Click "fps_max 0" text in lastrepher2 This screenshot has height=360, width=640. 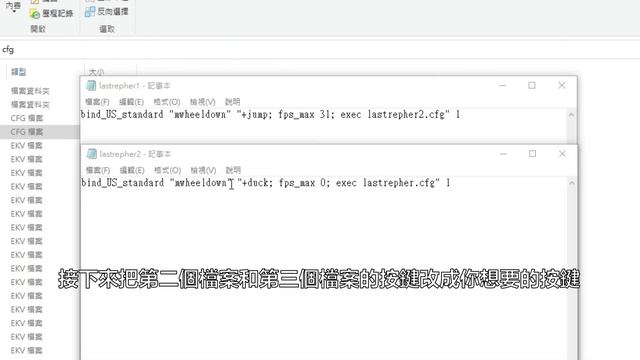point(302,183)
